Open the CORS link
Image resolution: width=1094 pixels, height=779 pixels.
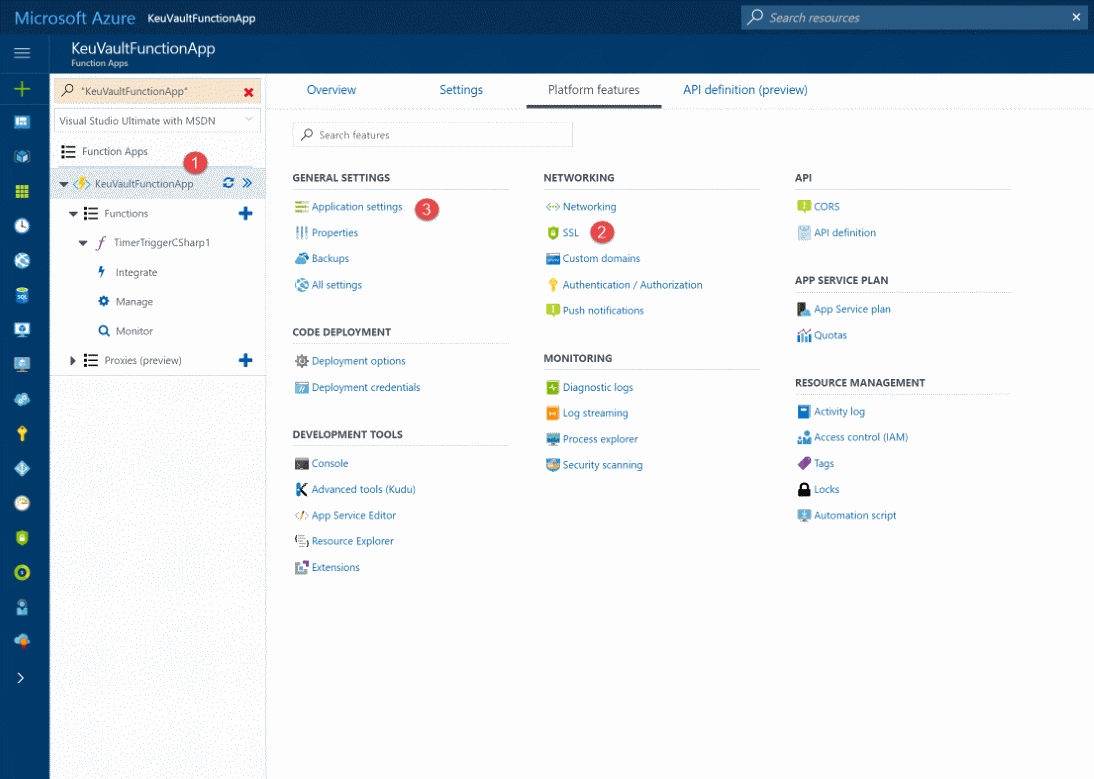click(826, 206)
